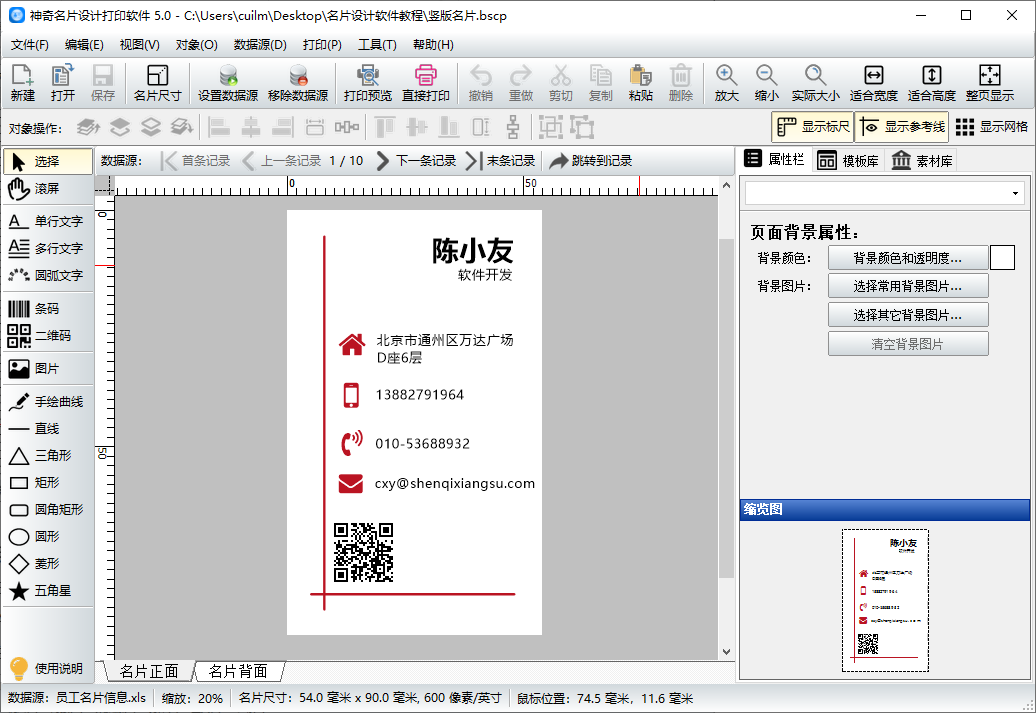Select the 条码 barcode tool
The height and width of the screenshot is (713, 1036).
coord(48,309)
